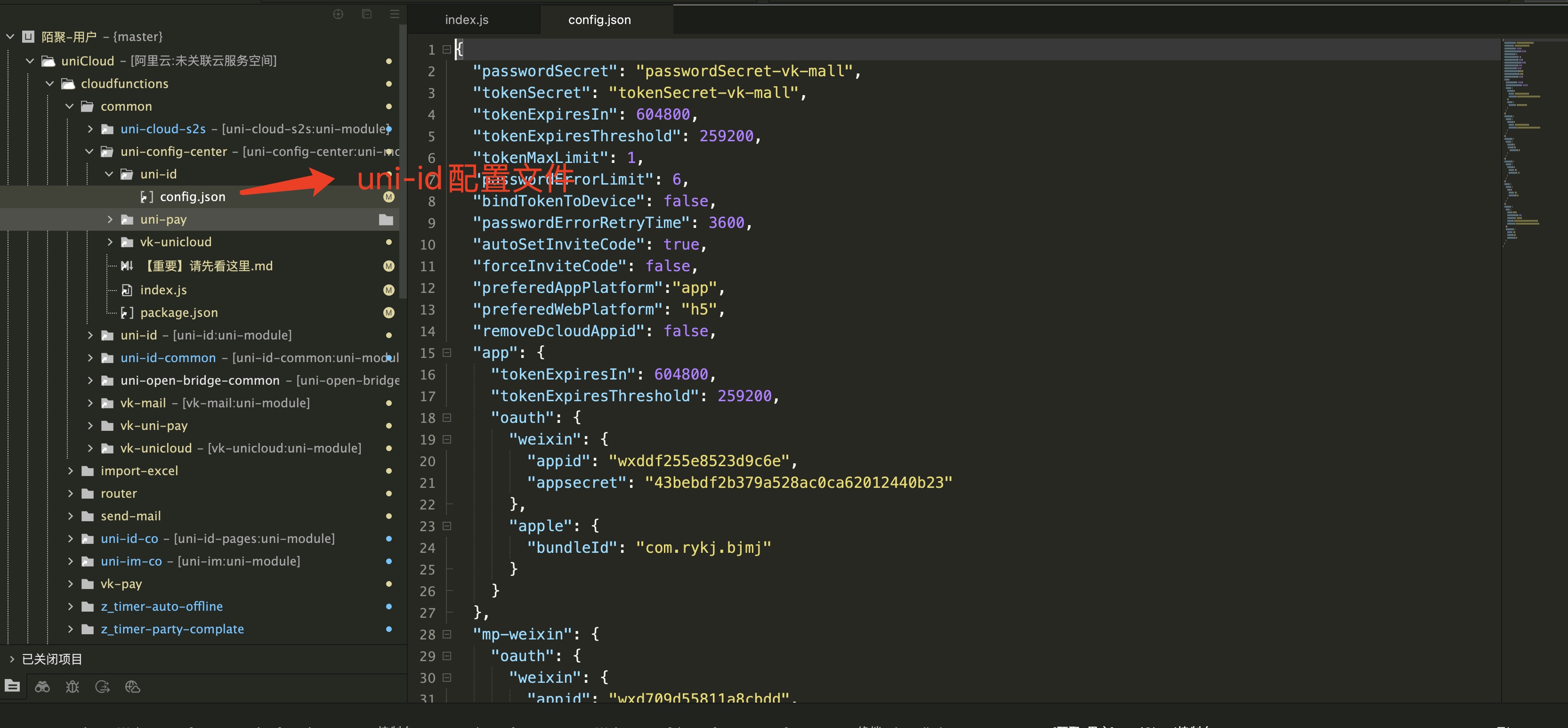Select the config.json editor tab
Screen dimensions: 1568x728
[599, 19]
